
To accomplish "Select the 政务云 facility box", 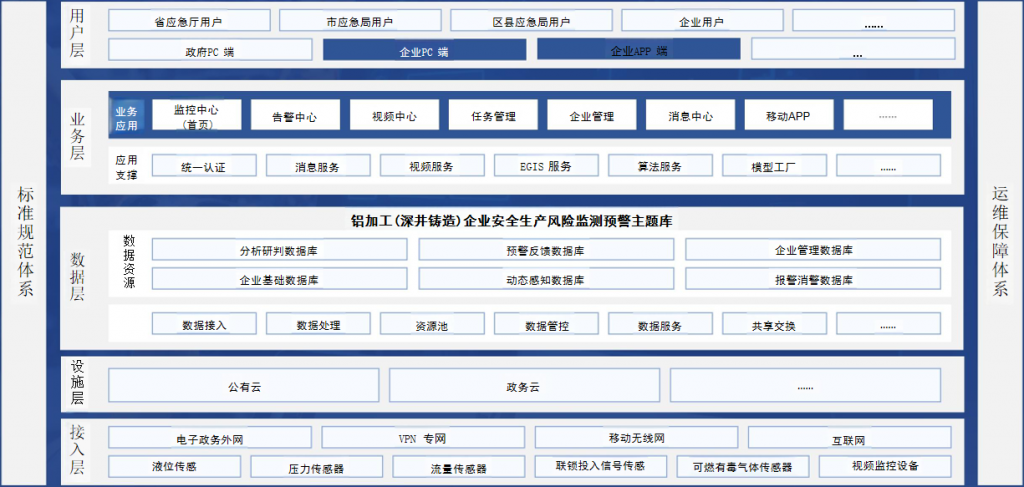I will point(523,385).
